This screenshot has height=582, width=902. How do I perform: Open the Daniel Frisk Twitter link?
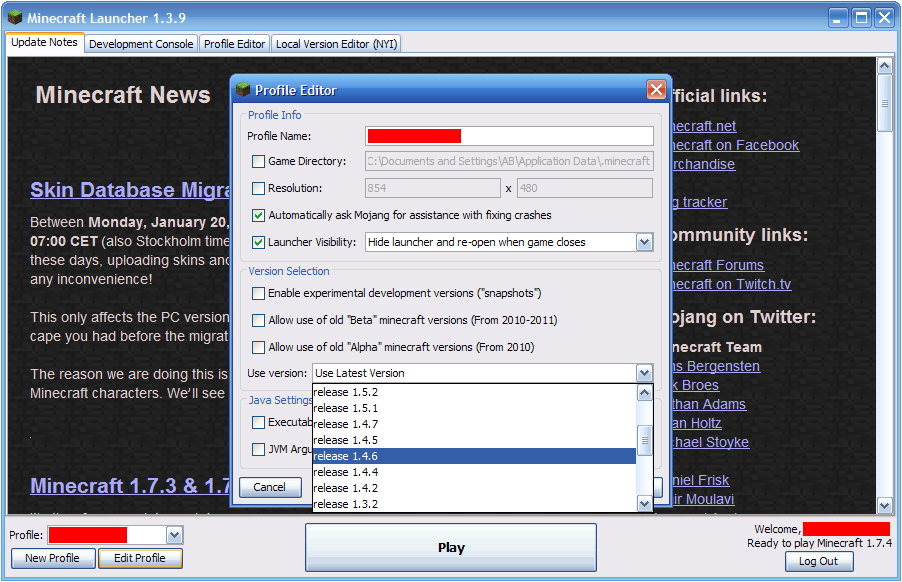pyautogui.click(x=700, y=481)
